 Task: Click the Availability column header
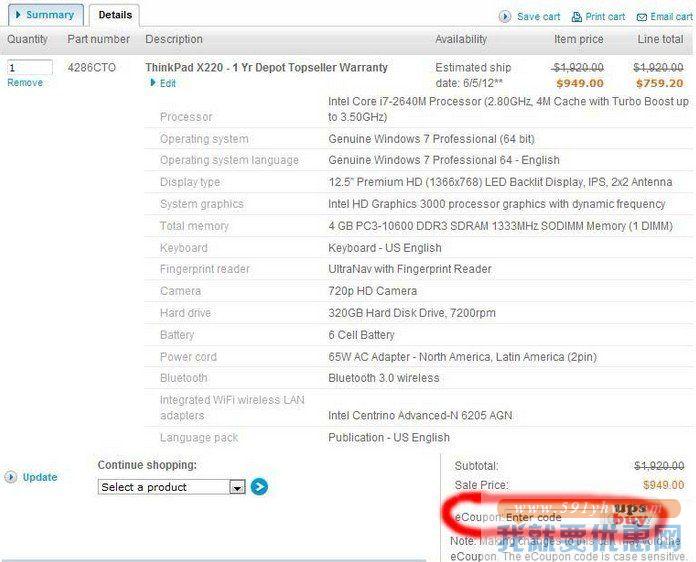[x=461, y=39]
